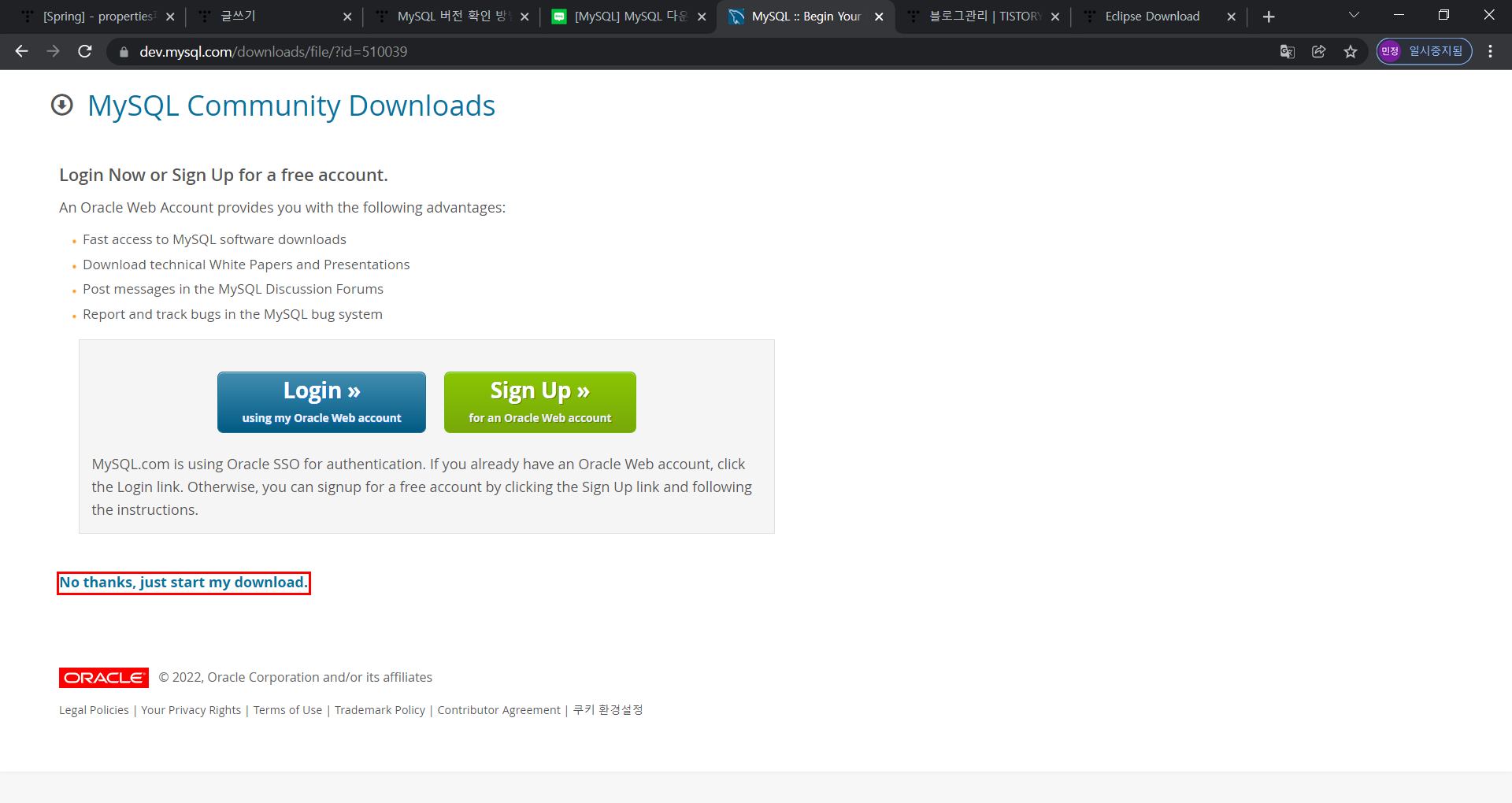The height and width of the screenshot is (803, 1512).
Task: Restore down the Chrome window
Action: 1443,15
